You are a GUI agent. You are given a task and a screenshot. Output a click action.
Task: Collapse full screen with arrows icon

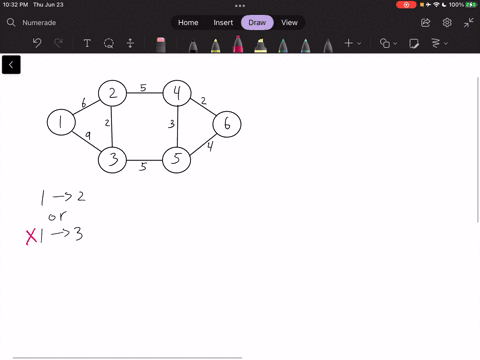[x=469, y=23]
